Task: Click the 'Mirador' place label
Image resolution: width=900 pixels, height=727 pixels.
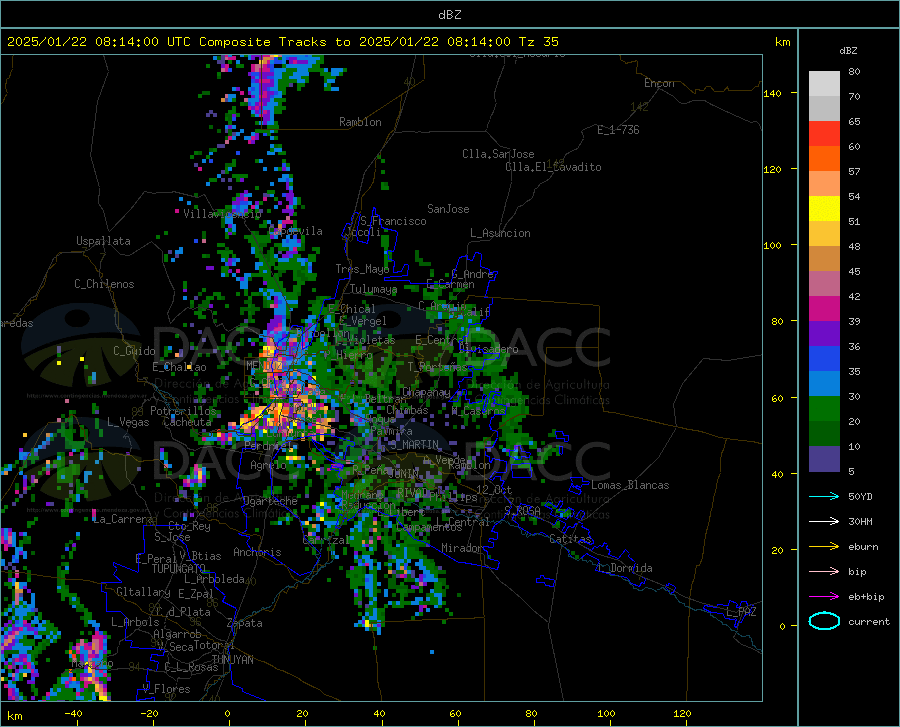Action: 461,548
